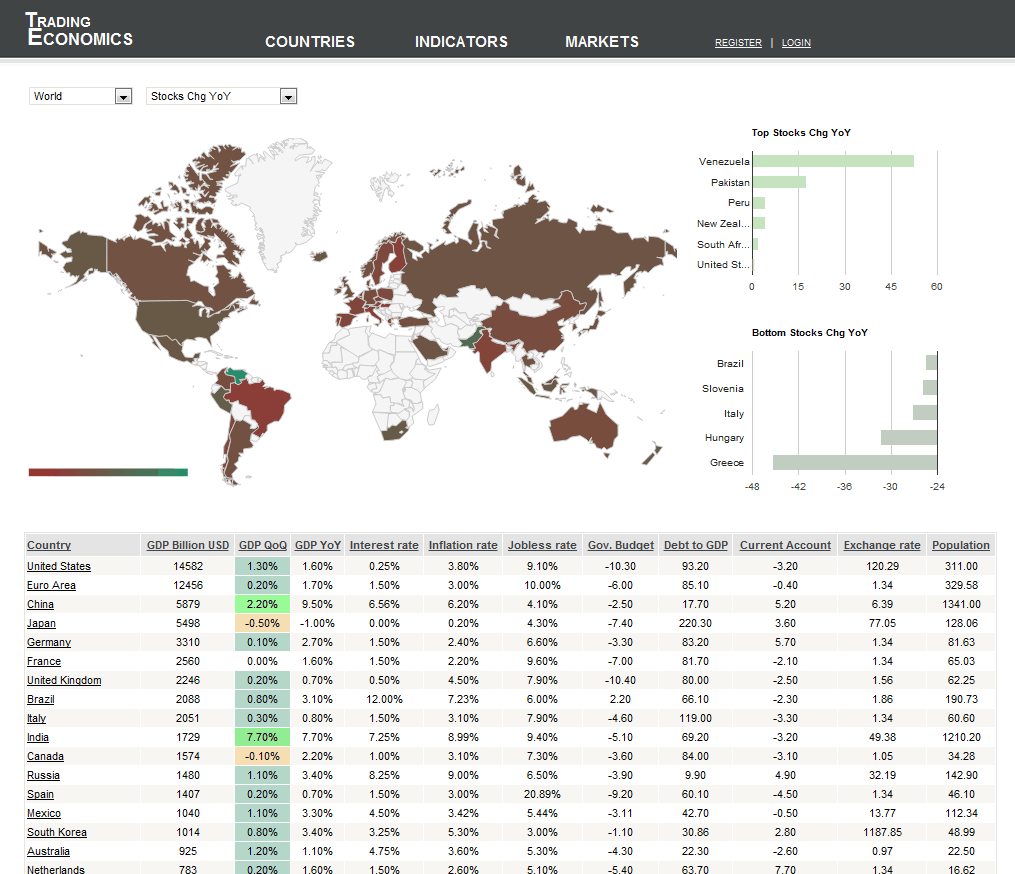The width and height of the screenshot is (1015, 874).
Task: Open the MARKETS menu
Action: (602, 41)
